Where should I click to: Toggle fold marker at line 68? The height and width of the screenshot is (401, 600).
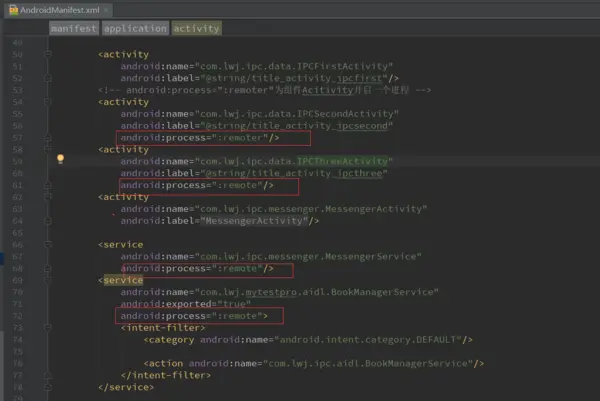[x=48, y=268]
